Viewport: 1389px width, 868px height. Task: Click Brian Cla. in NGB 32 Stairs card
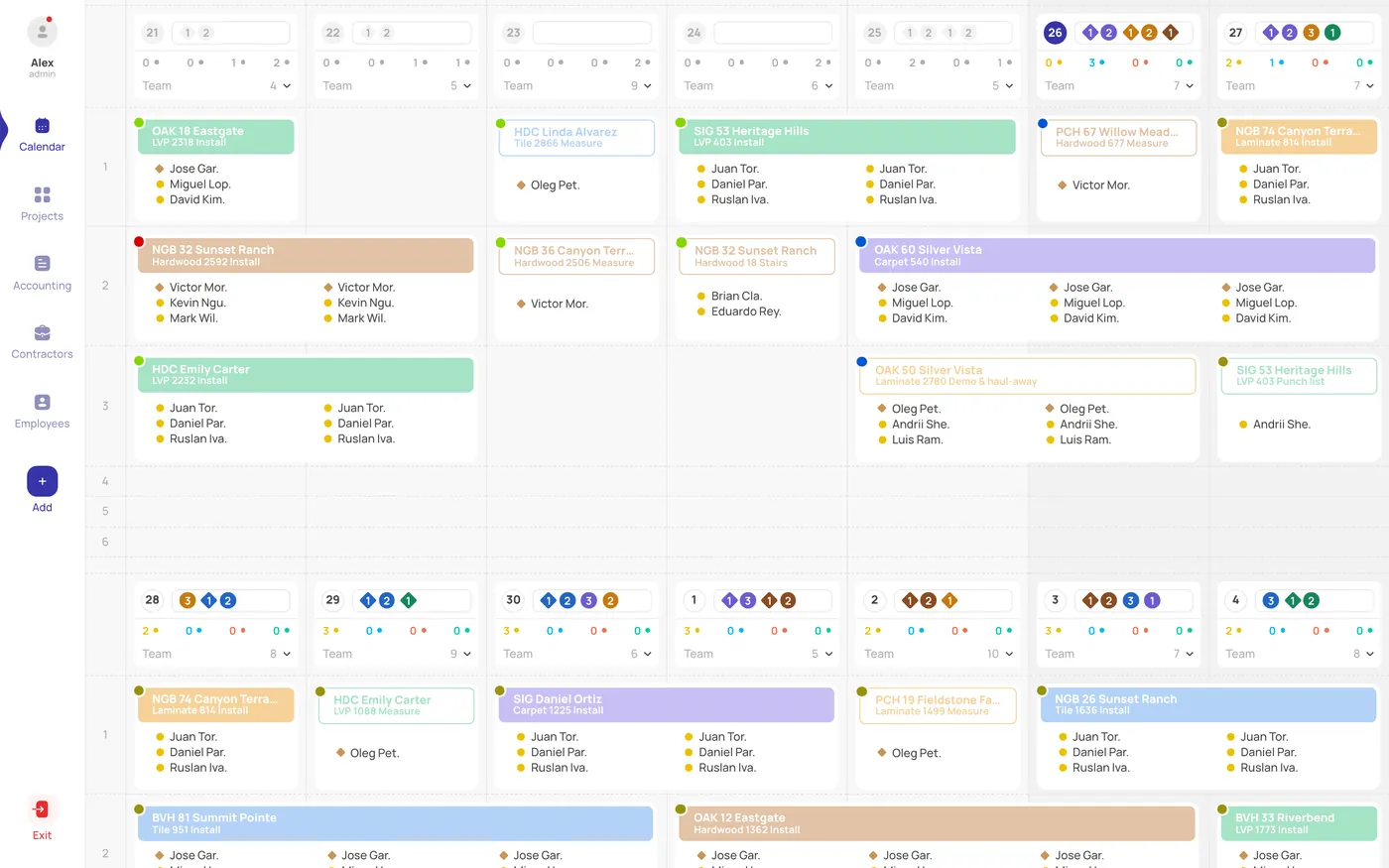(x=736, y=296)
